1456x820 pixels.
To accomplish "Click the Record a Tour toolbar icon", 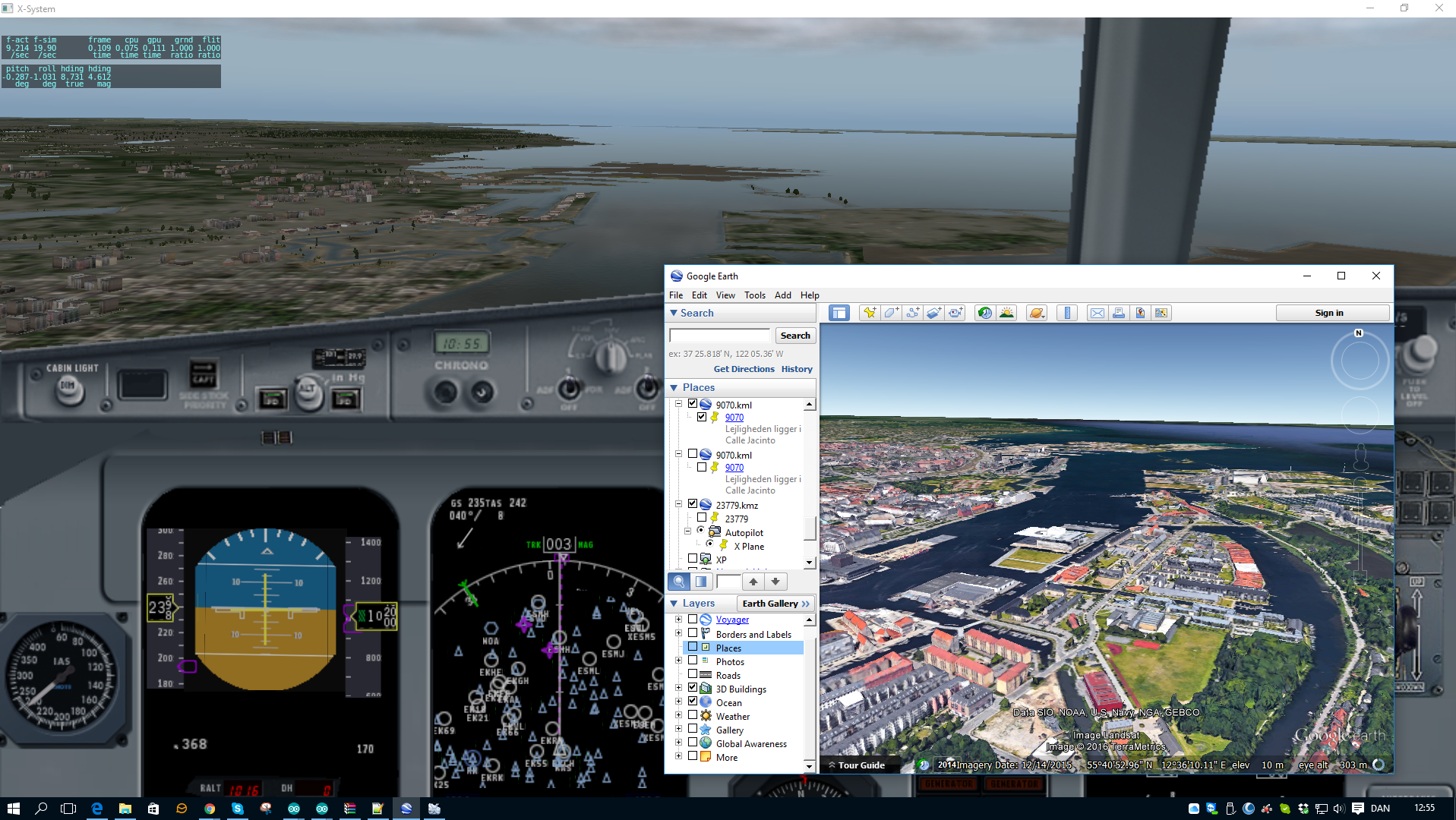I will [955, 313].
